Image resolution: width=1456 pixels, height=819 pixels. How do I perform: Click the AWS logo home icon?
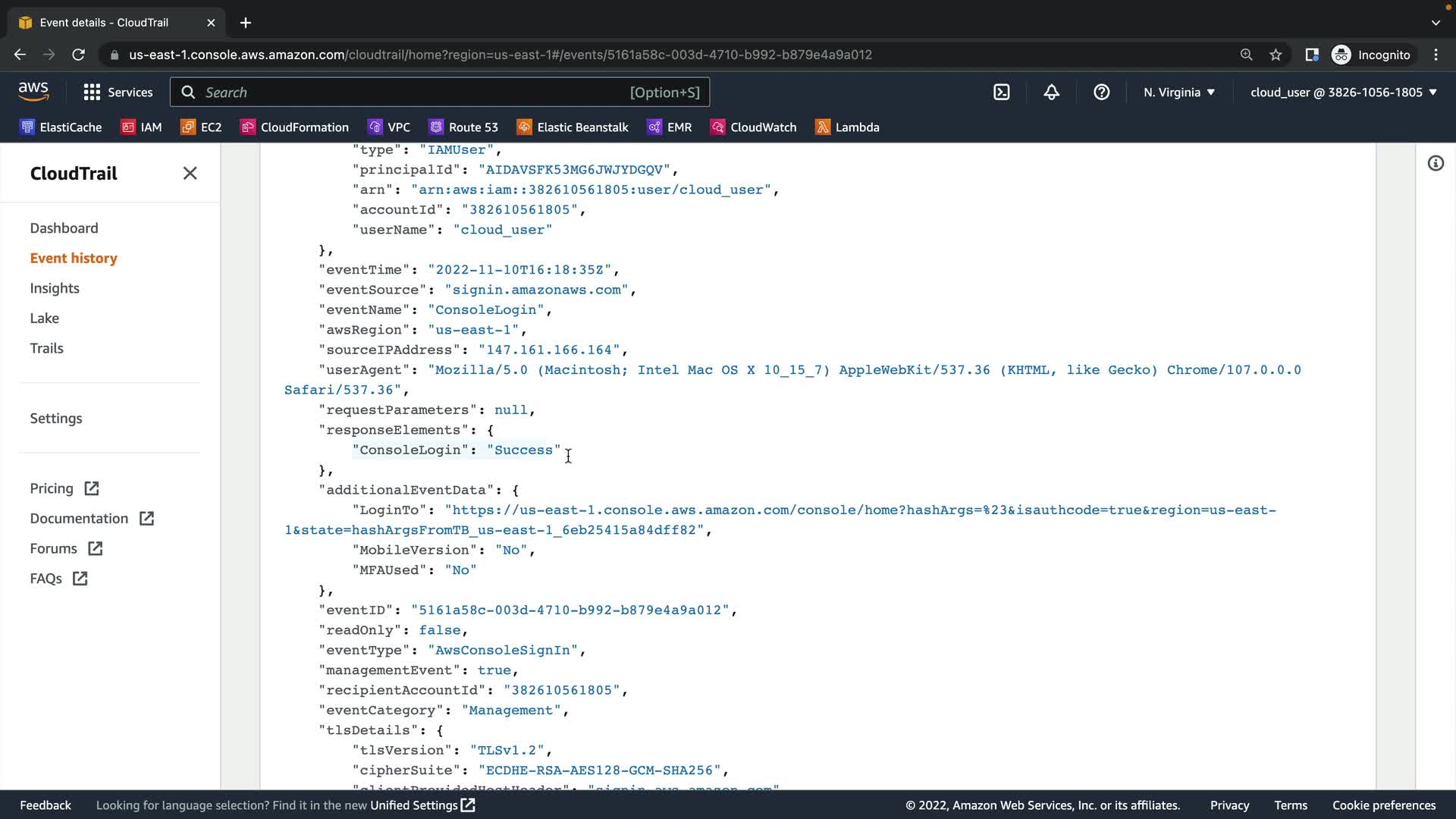click(x=33, y=92)
